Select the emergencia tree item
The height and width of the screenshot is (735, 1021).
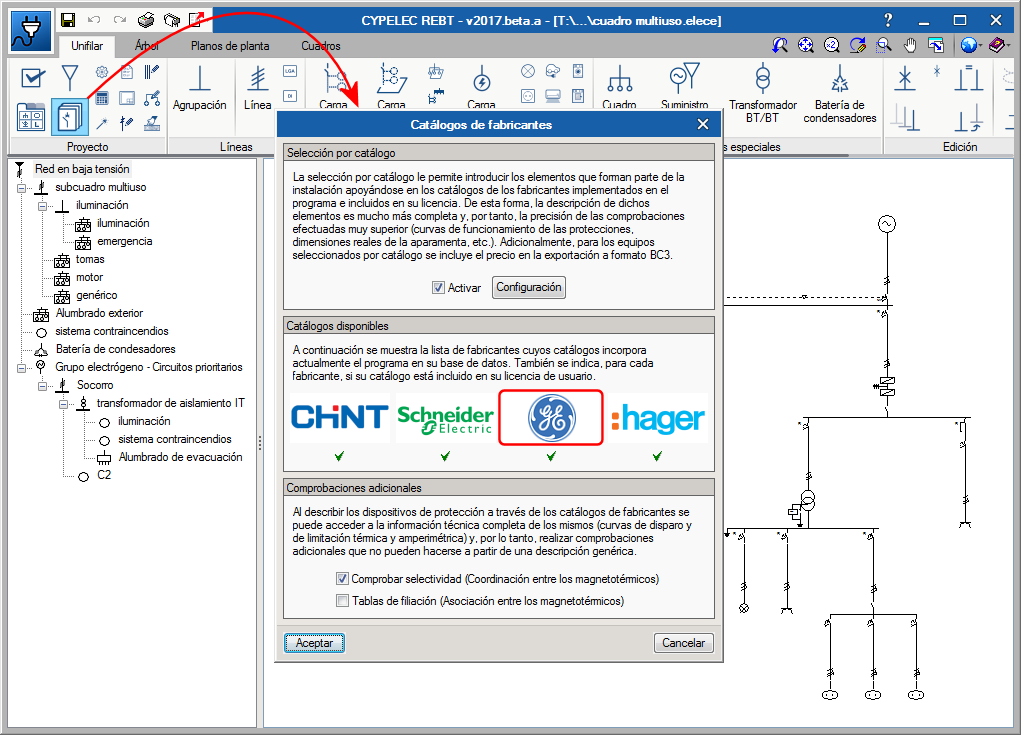[124, 241]
